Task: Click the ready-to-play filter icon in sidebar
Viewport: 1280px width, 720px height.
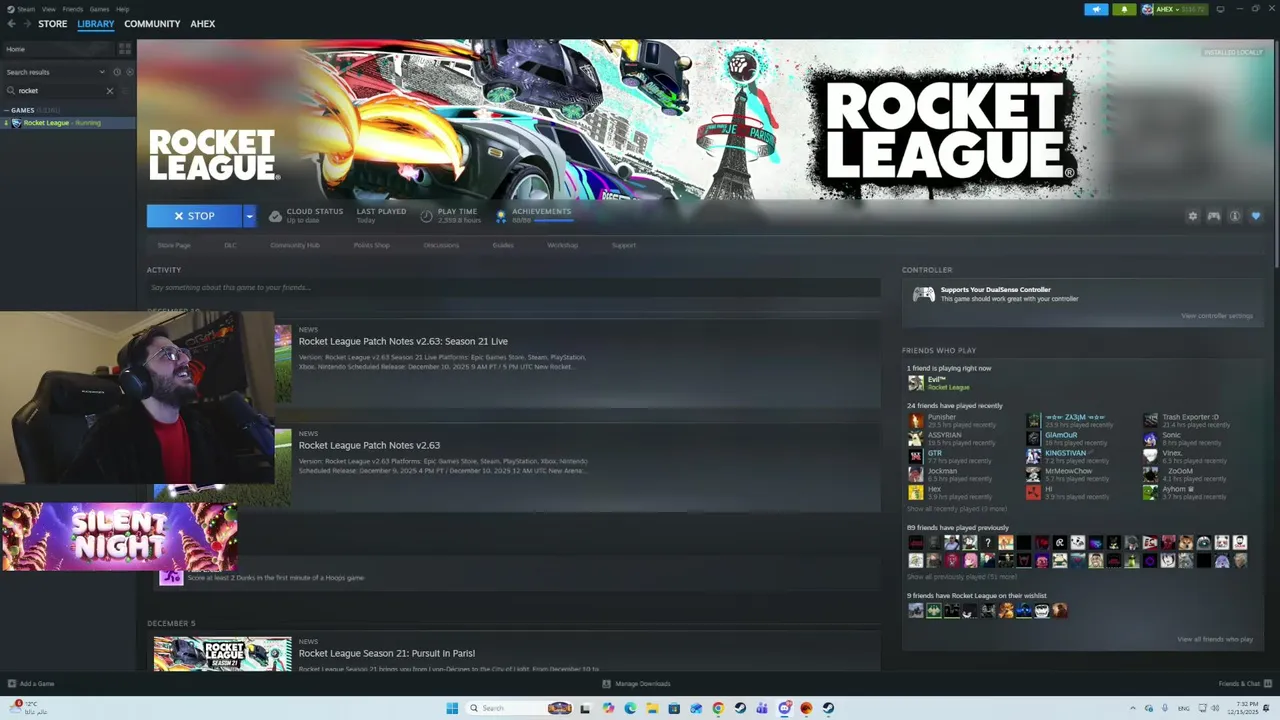Action: [x=128, y=72]
